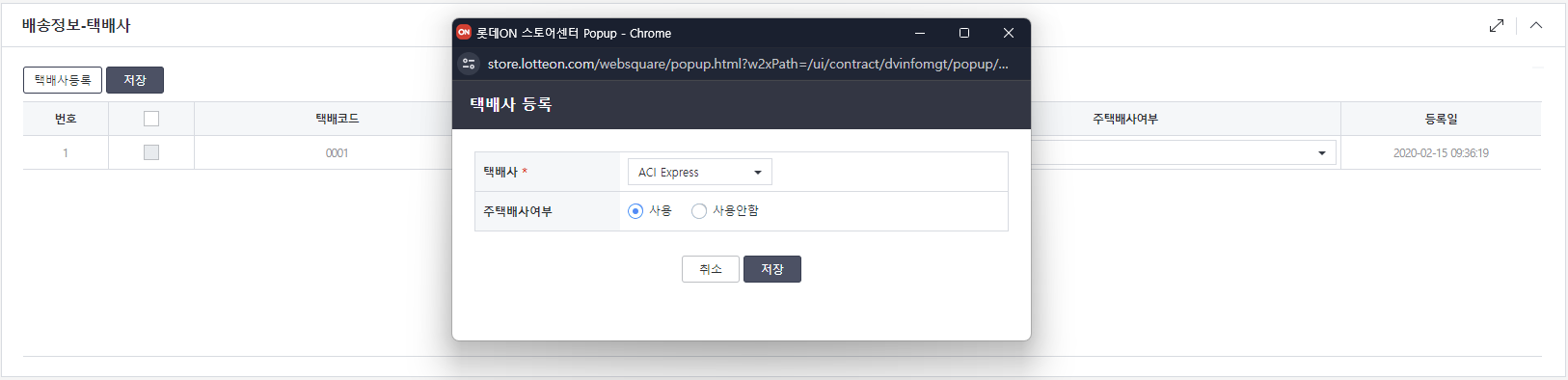
Task: Click the Lotte ON favicon in popup title
Action: [x=464, y=32]
